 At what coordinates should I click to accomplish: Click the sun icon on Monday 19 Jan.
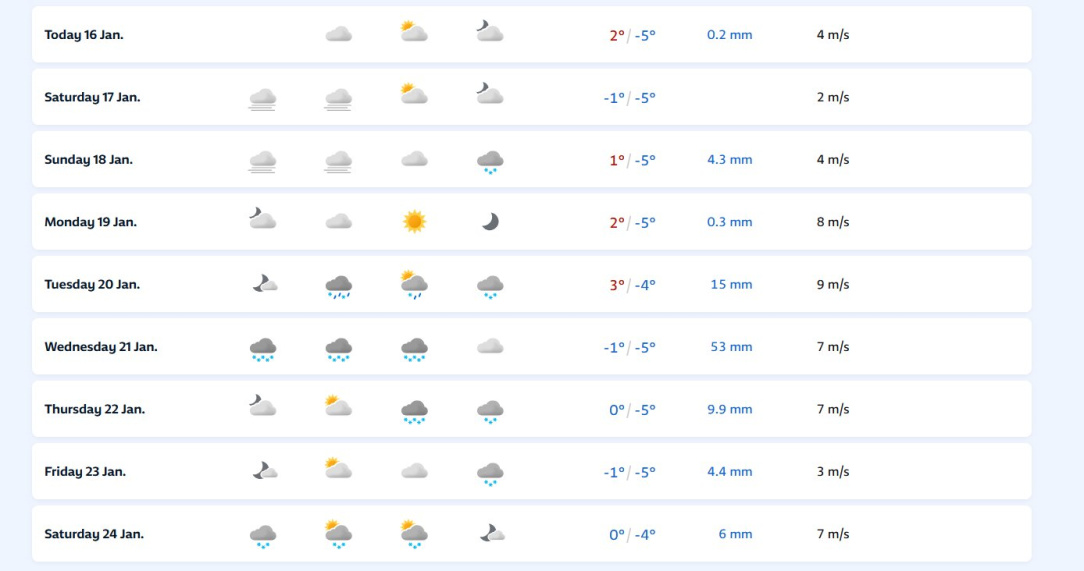(x=414, y=222)
